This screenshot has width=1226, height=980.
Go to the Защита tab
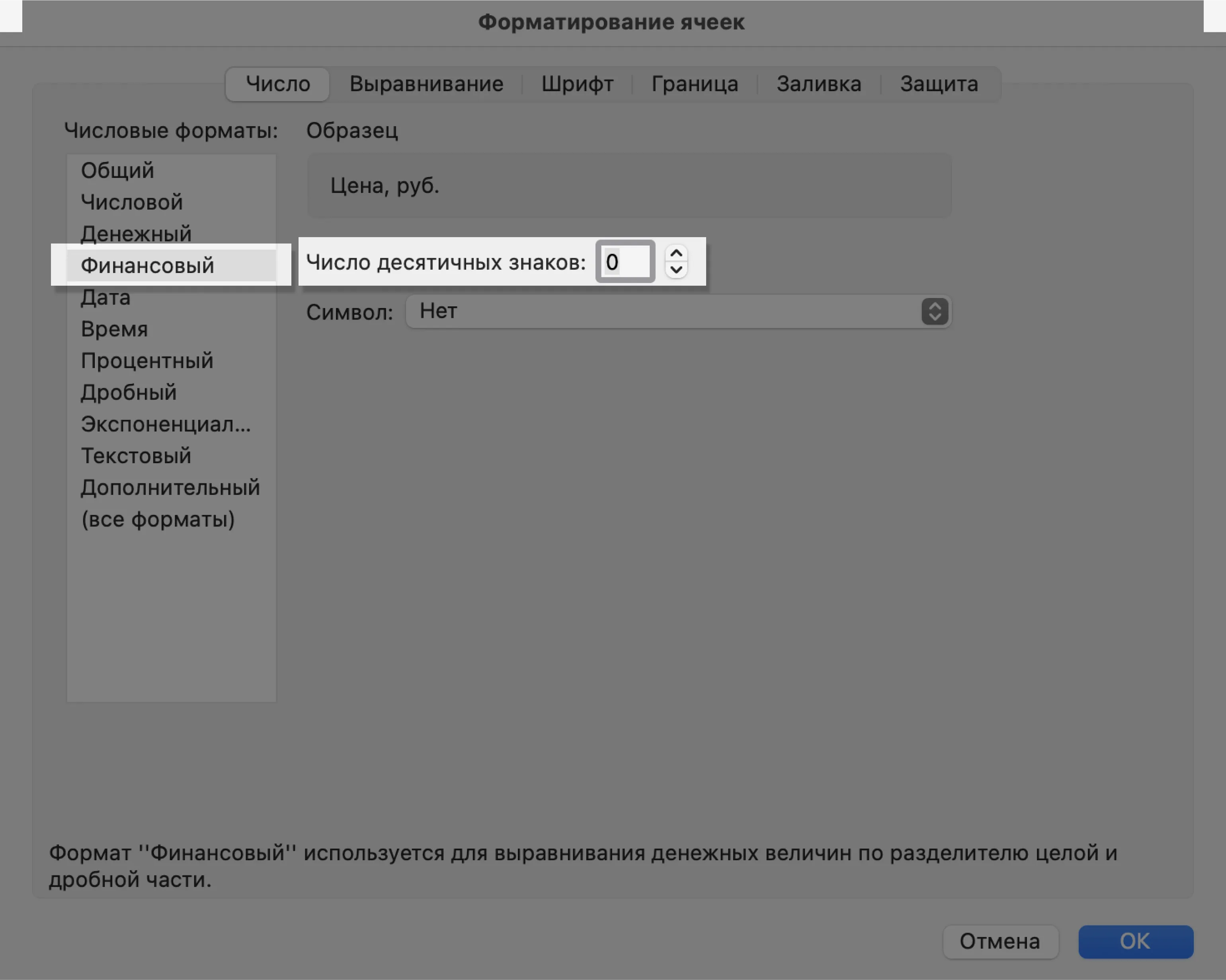click(939, 84)
